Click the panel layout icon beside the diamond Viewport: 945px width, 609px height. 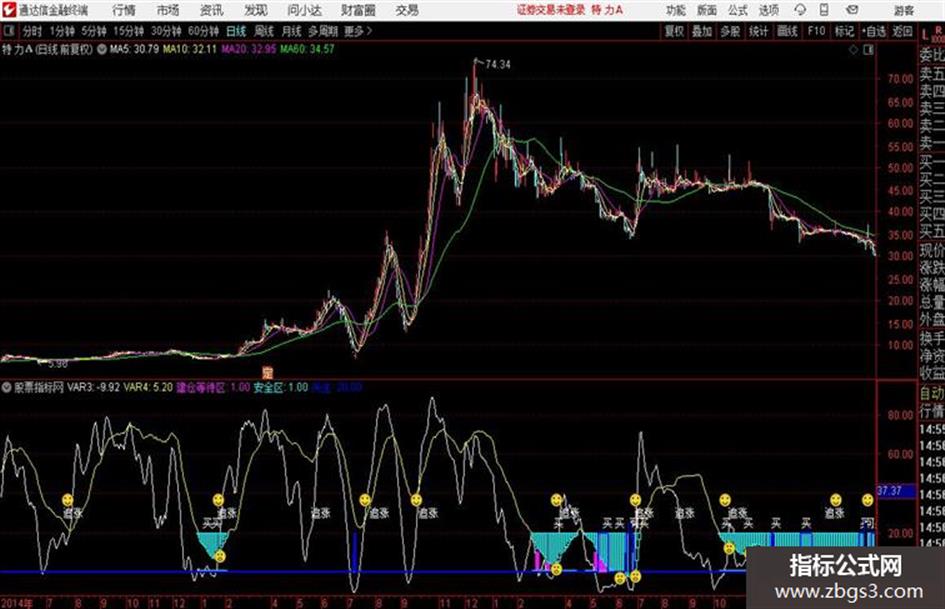(868, 50)
